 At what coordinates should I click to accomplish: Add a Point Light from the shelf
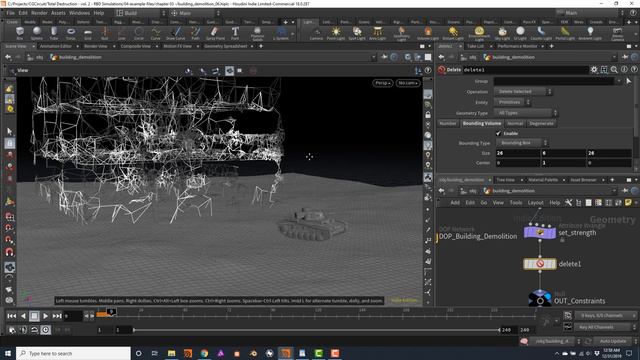pyautogui.click(x=336, y=33)
